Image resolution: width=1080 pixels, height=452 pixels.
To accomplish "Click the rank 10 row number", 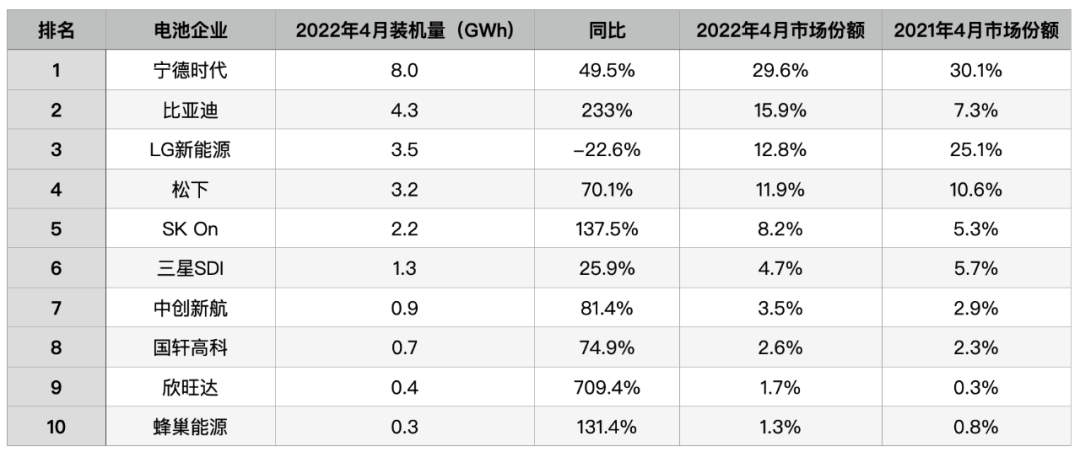I will 56,427.
